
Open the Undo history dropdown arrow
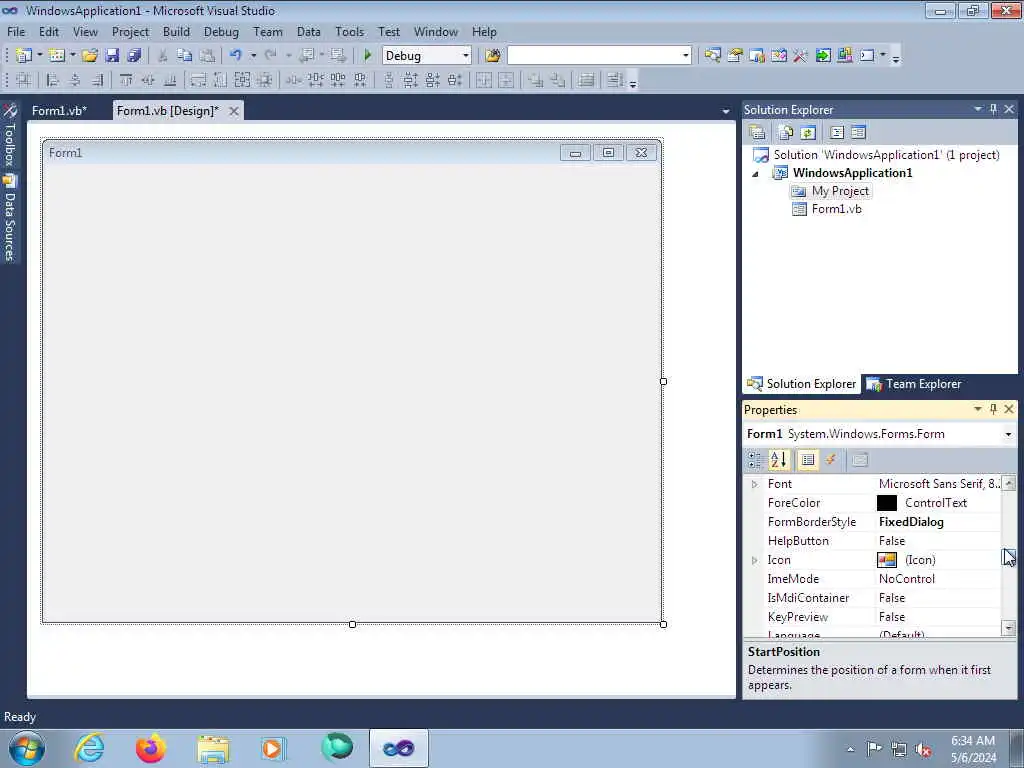coord(253,56)
